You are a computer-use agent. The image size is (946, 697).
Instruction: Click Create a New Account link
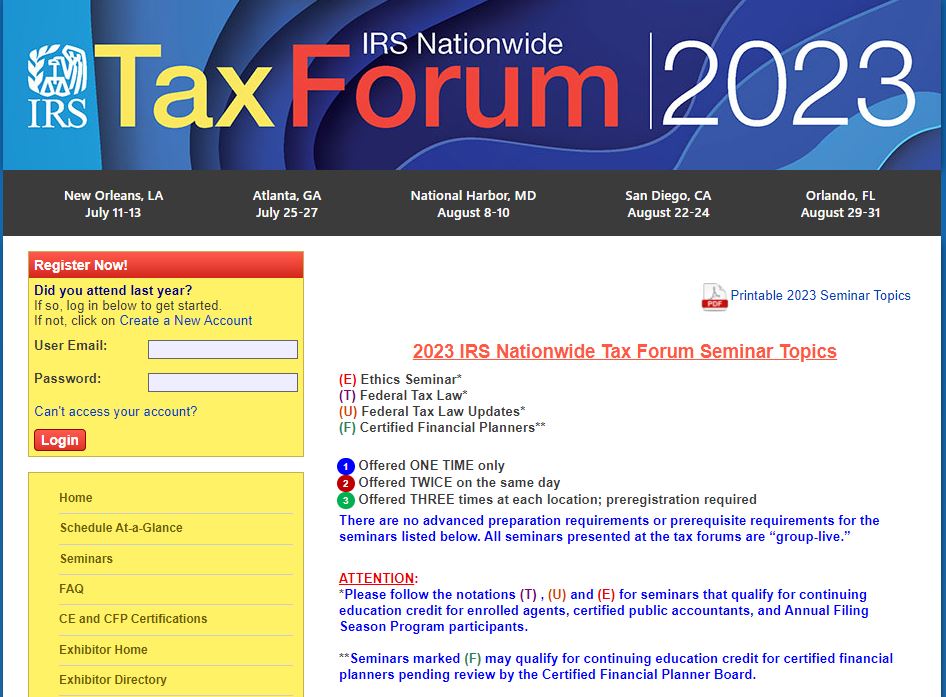pyautogui.click(x=186, y=320)
